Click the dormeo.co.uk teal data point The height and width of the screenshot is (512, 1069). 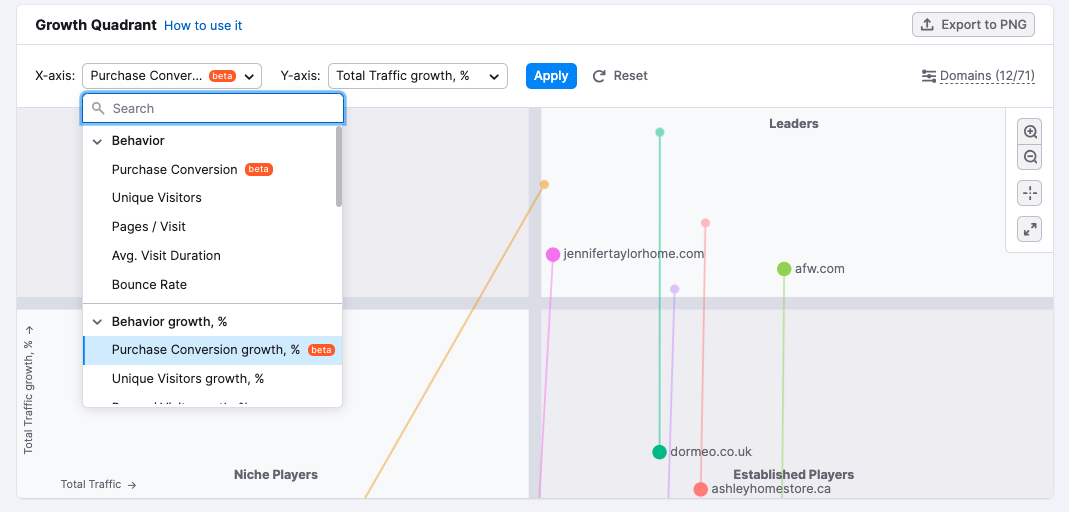coord(659,452)
